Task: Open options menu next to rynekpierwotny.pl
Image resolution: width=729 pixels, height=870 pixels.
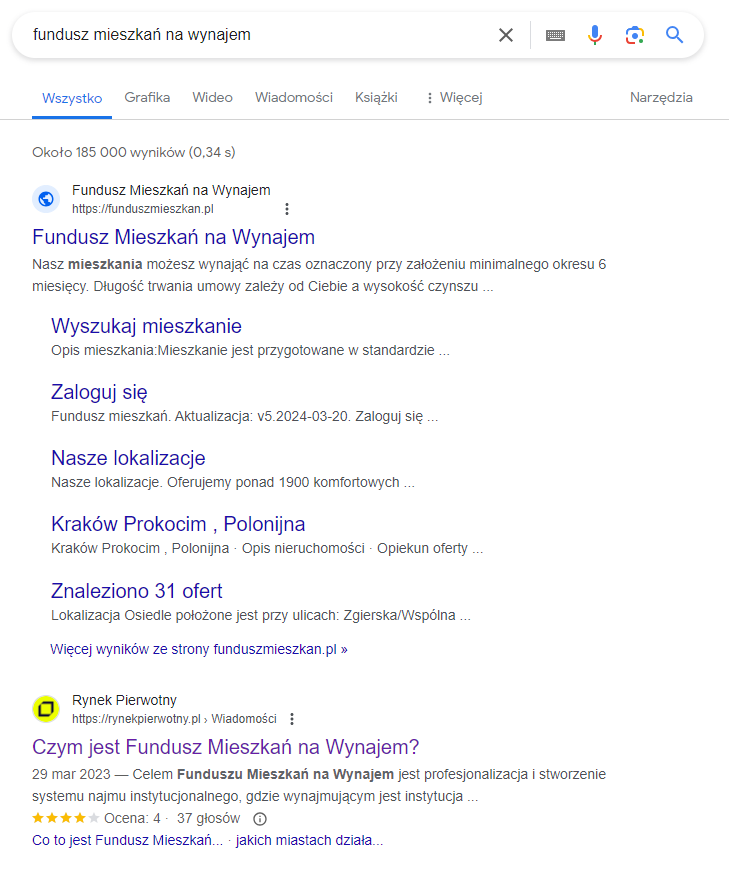Action: click(292, 719)
